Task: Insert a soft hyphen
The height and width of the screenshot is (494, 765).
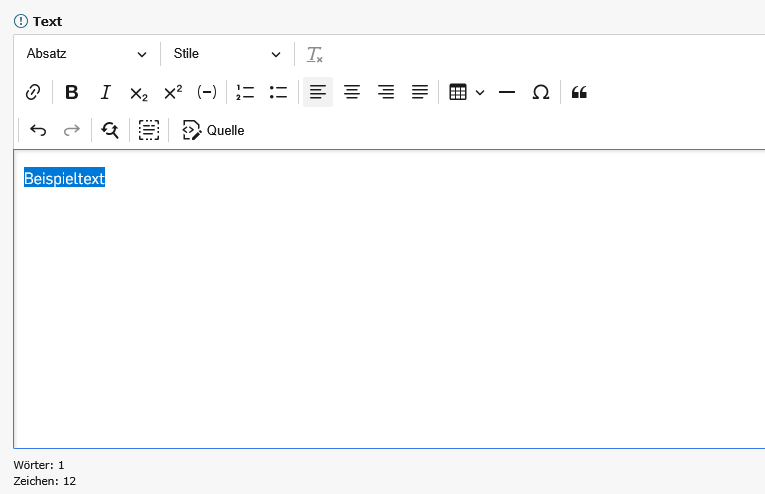Action: pos(207,92)
